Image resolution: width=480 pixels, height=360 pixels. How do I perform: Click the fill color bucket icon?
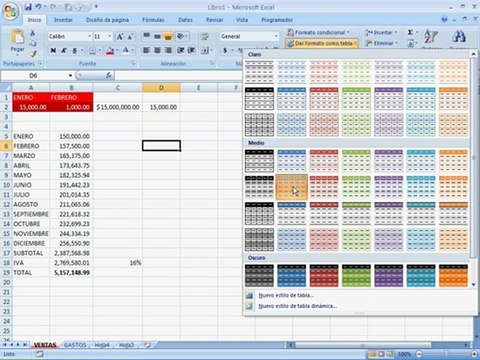(110, 51)
